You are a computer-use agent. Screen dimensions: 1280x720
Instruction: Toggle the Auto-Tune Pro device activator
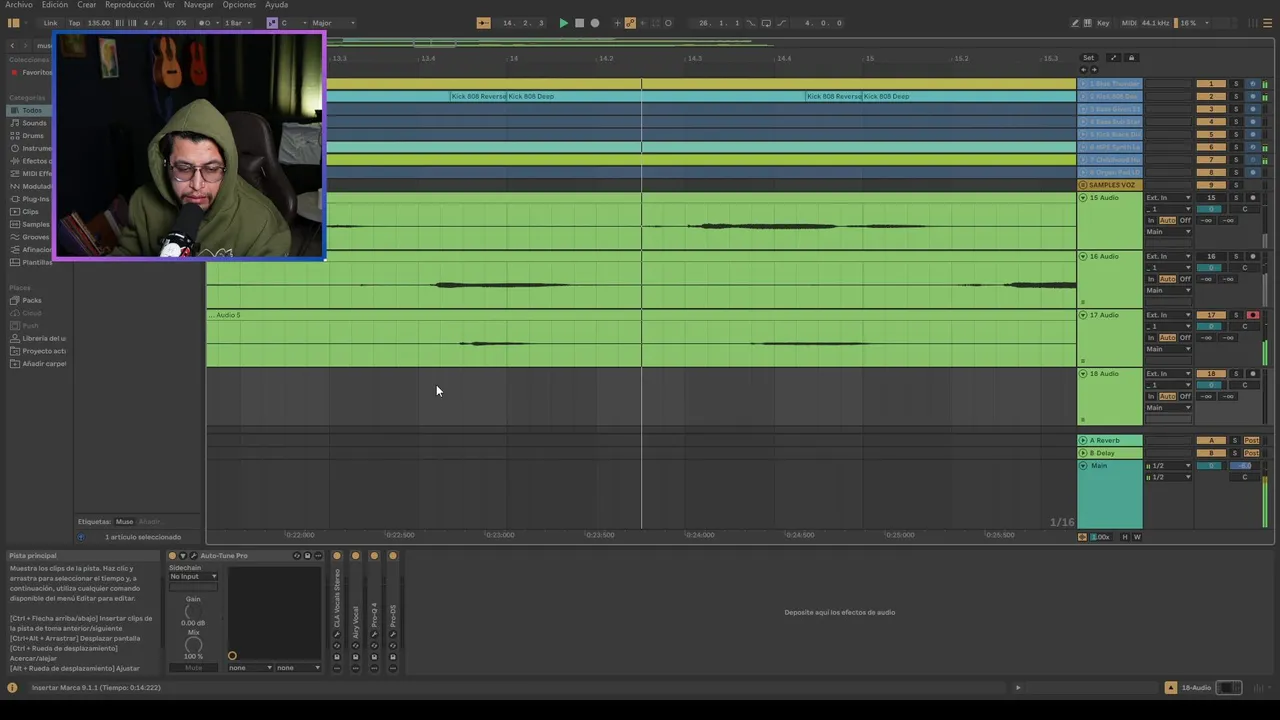point(172,556)
